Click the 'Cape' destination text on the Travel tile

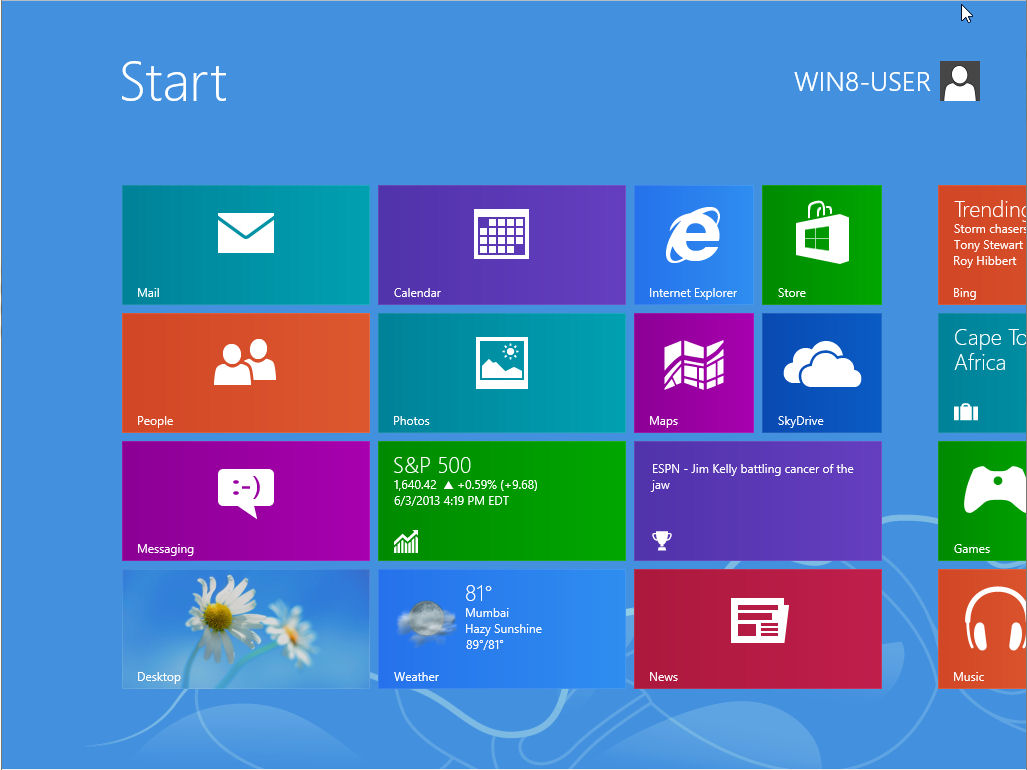click(x=978, y=338)
